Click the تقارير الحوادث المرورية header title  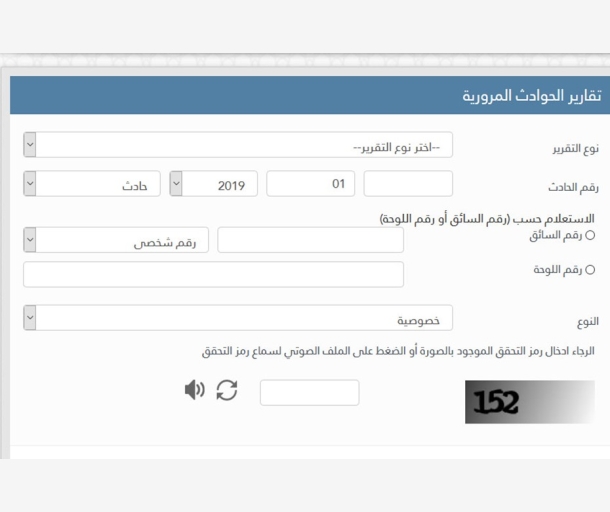tap(532, 95)
